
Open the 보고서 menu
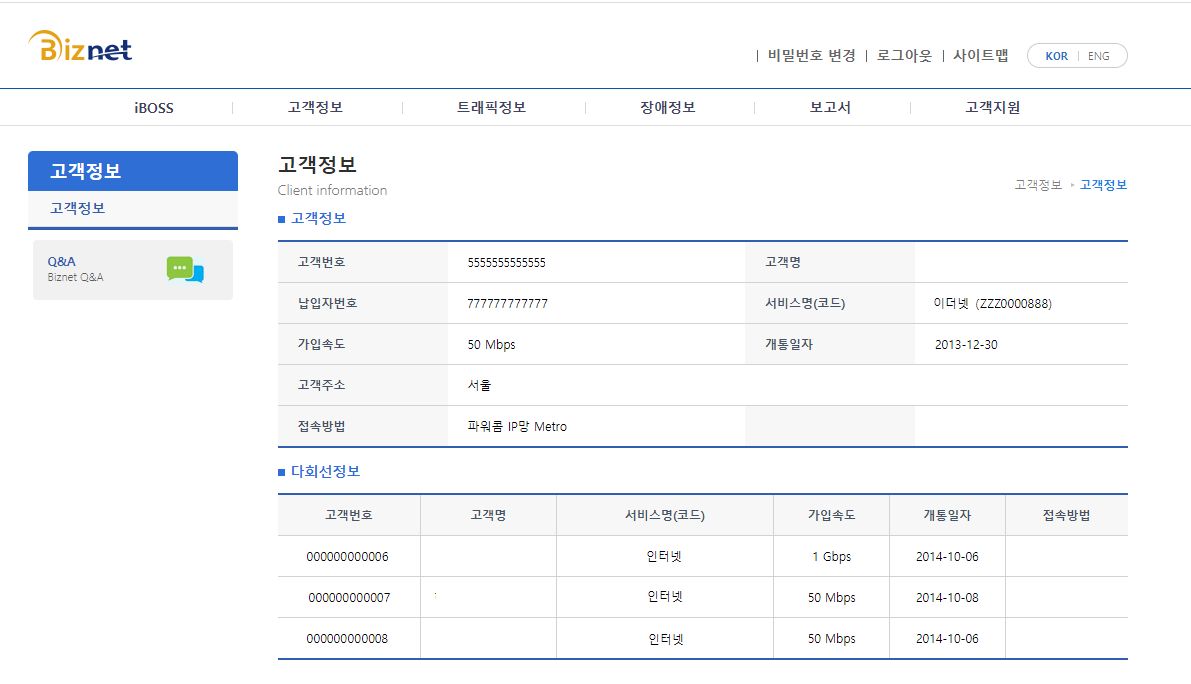pos(830,108)
